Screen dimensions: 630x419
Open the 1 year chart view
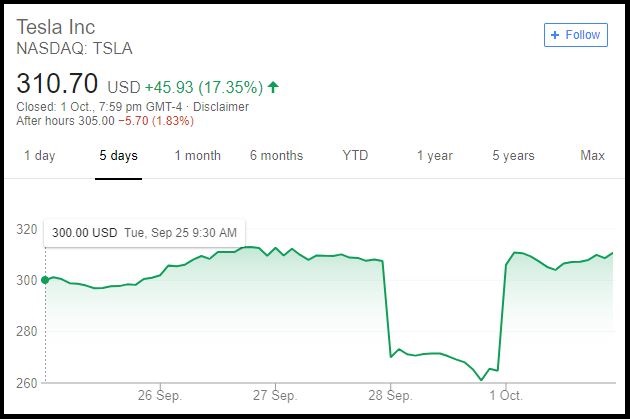434,156
